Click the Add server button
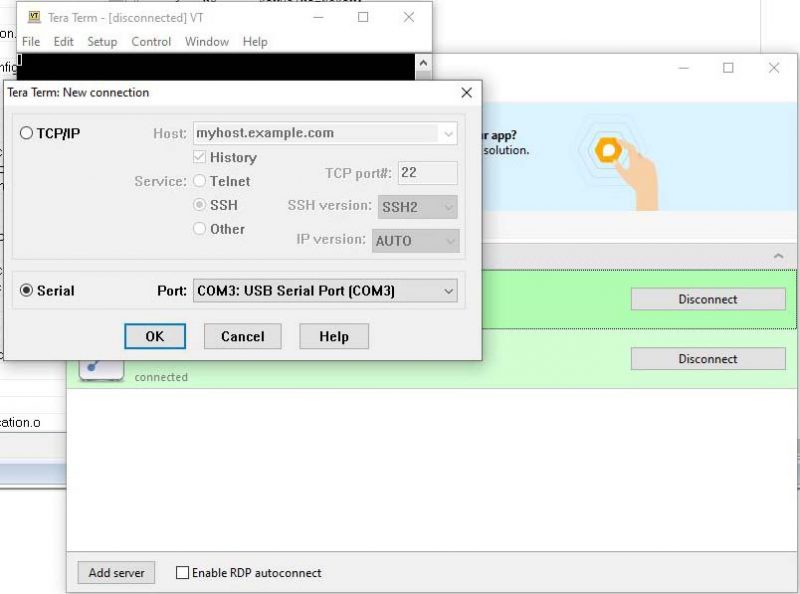 [116, 573]
